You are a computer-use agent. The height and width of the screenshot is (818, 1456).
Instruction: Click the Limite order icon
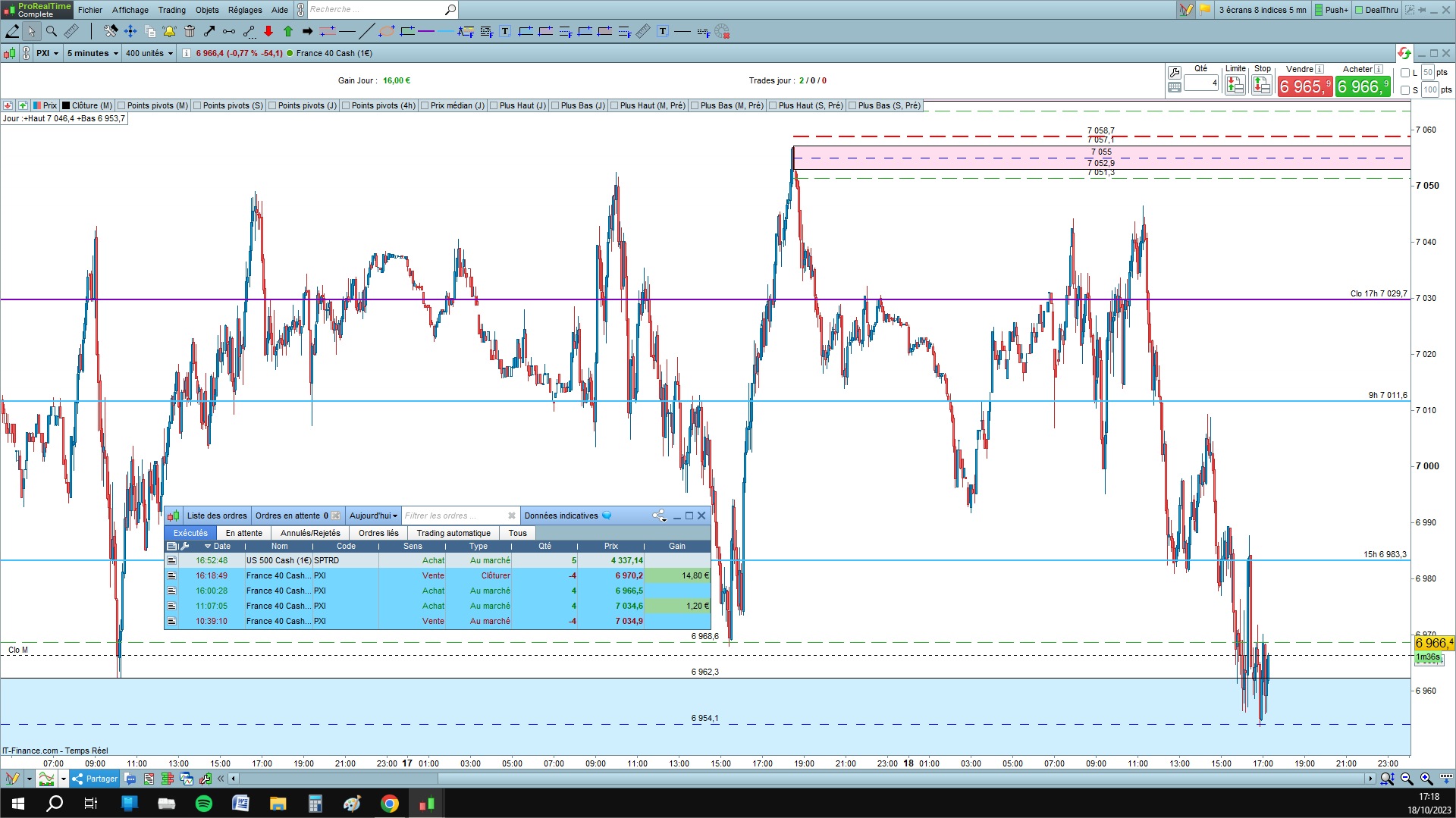(x=1235, y=86)
